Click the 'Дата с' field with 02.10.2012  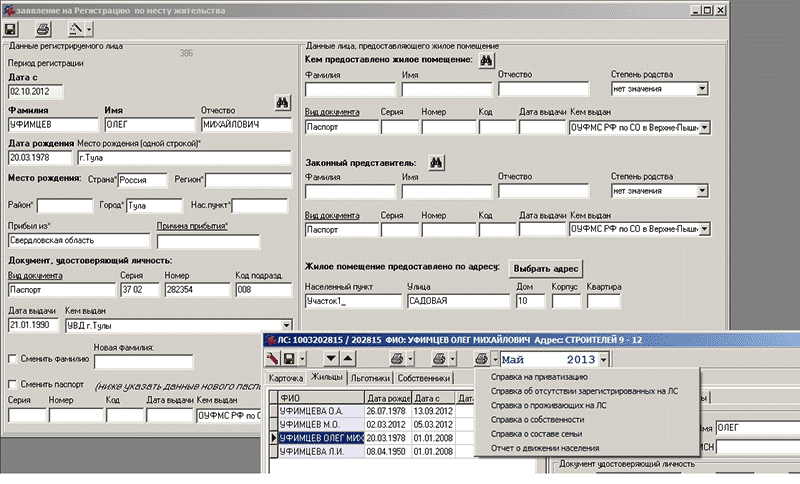point(36,92)
